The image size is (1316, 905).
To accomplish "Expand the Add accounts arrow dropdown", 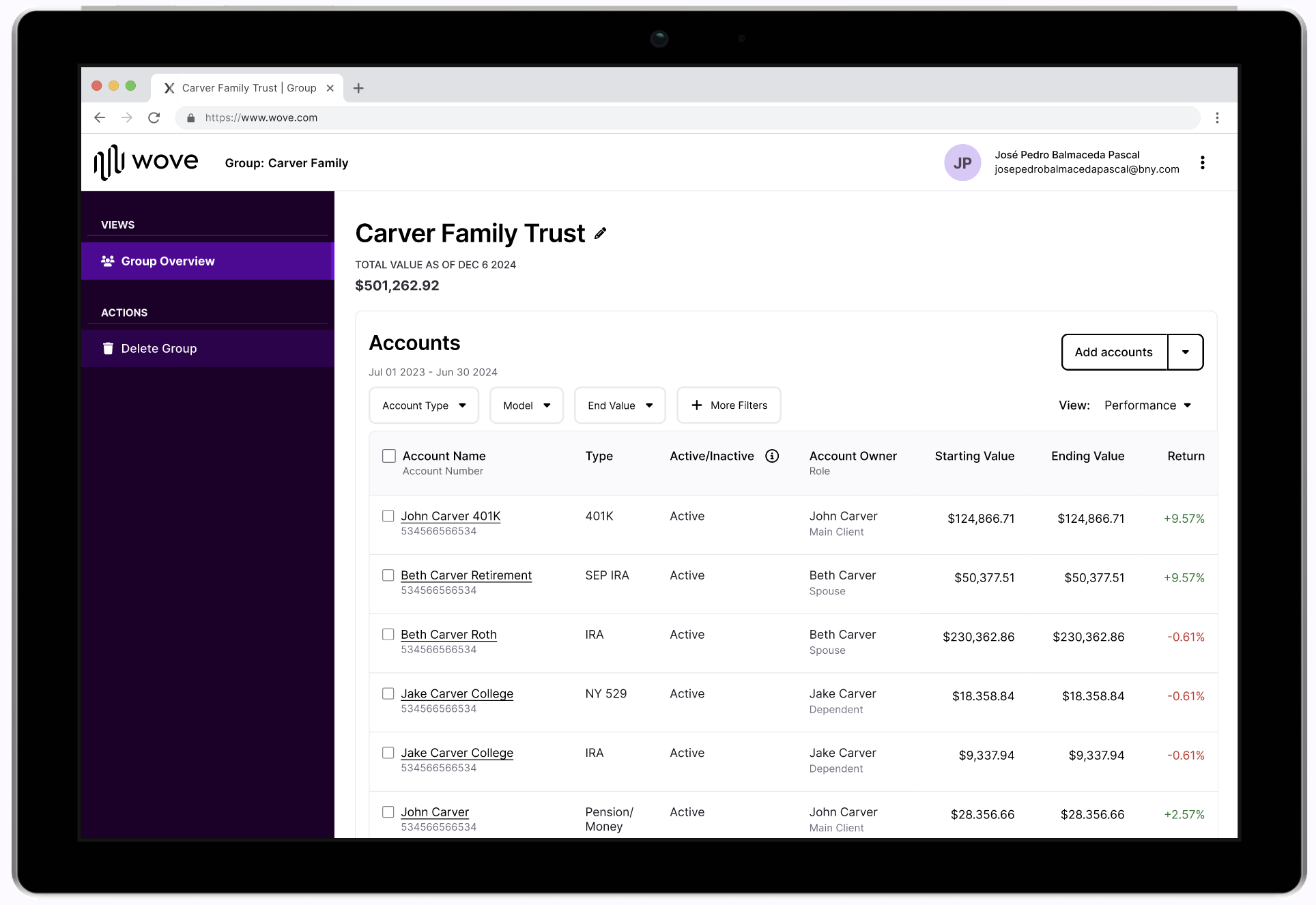I will pos(1186,352).
